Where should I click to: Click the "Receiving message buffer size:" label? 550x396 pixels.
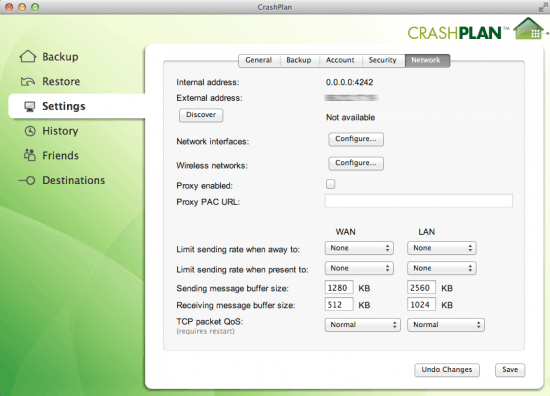[236, 305]
